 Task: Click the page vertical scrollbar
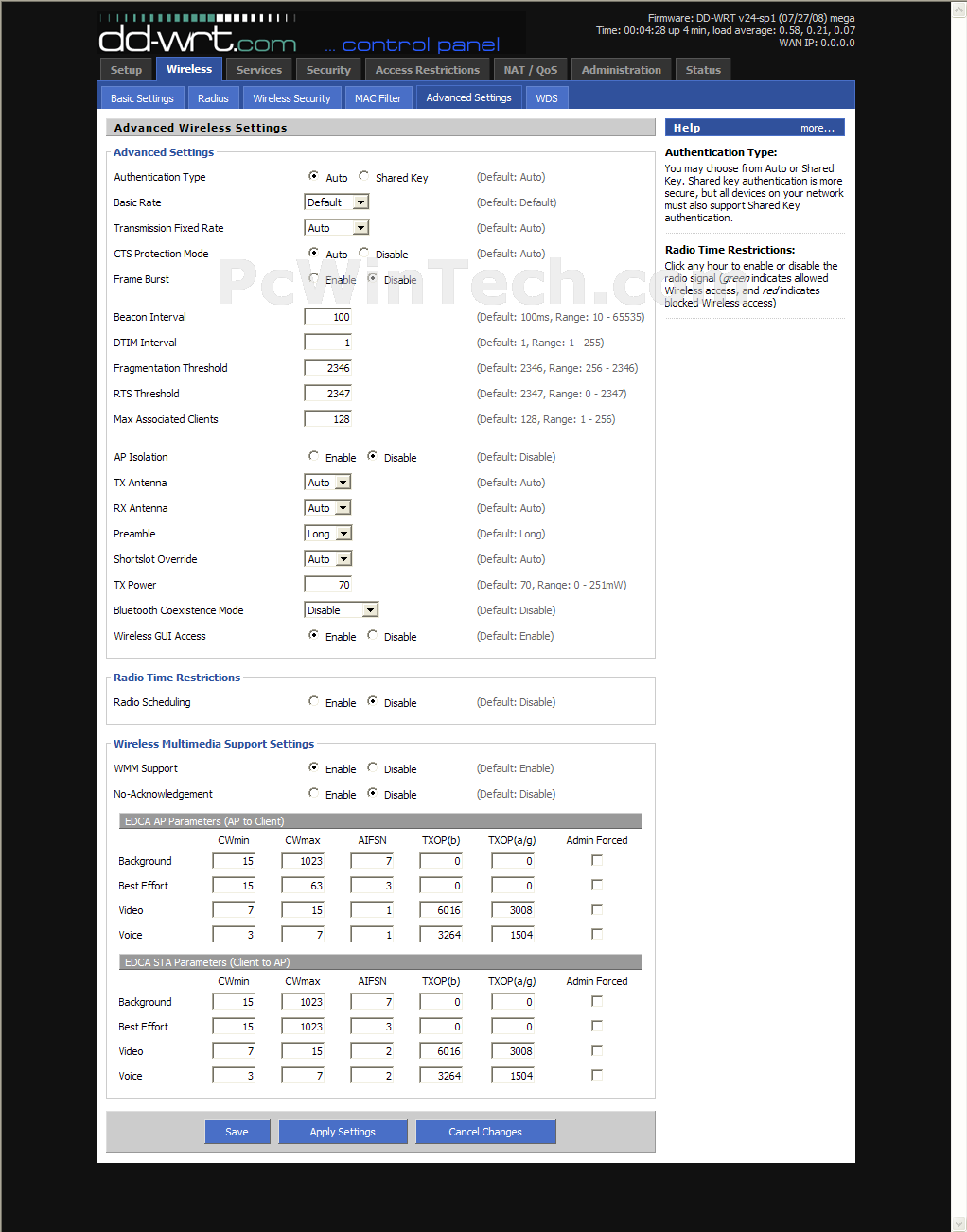pyautogui.click(x=958, y=615)
